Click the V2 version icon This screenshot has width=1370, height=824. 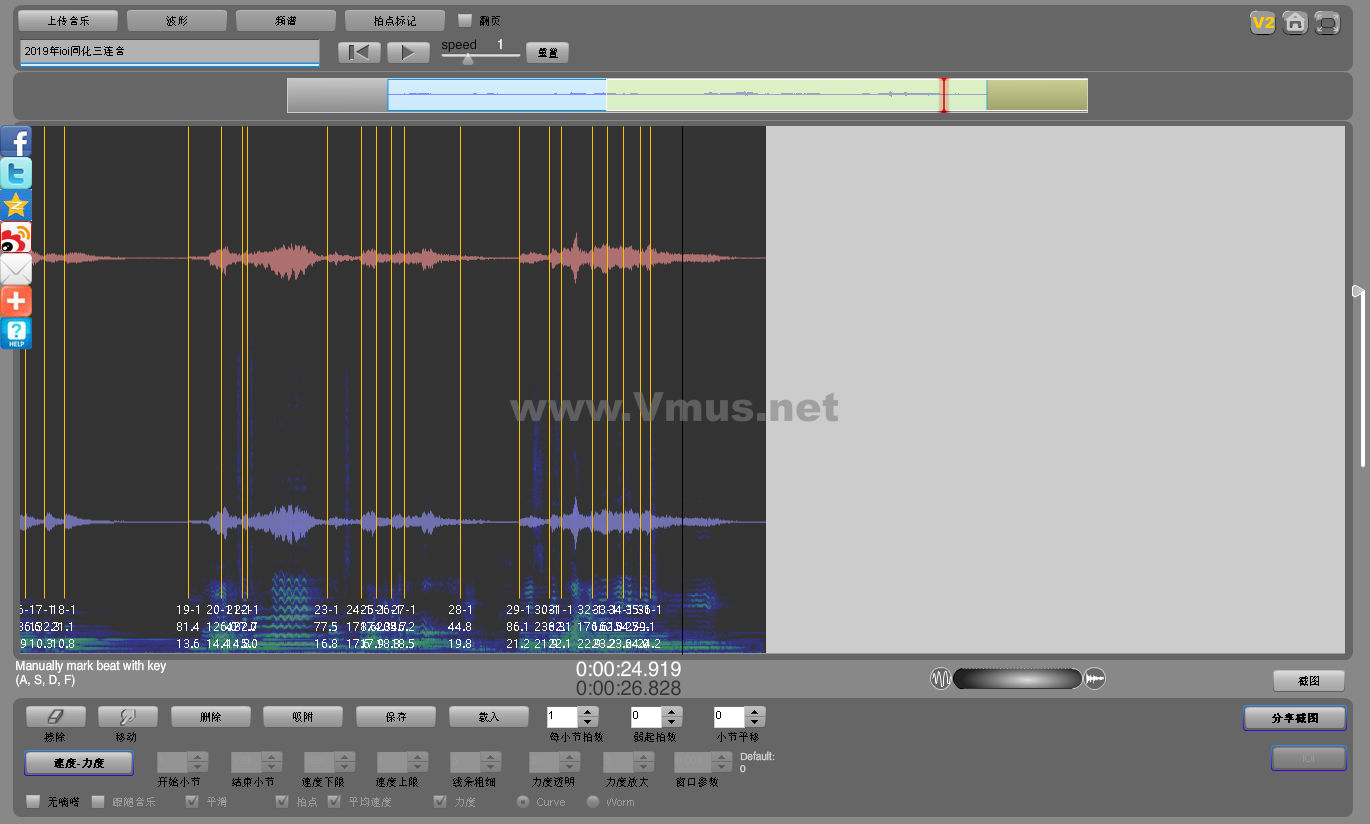pyautogui.click(x=1263, y=22)
